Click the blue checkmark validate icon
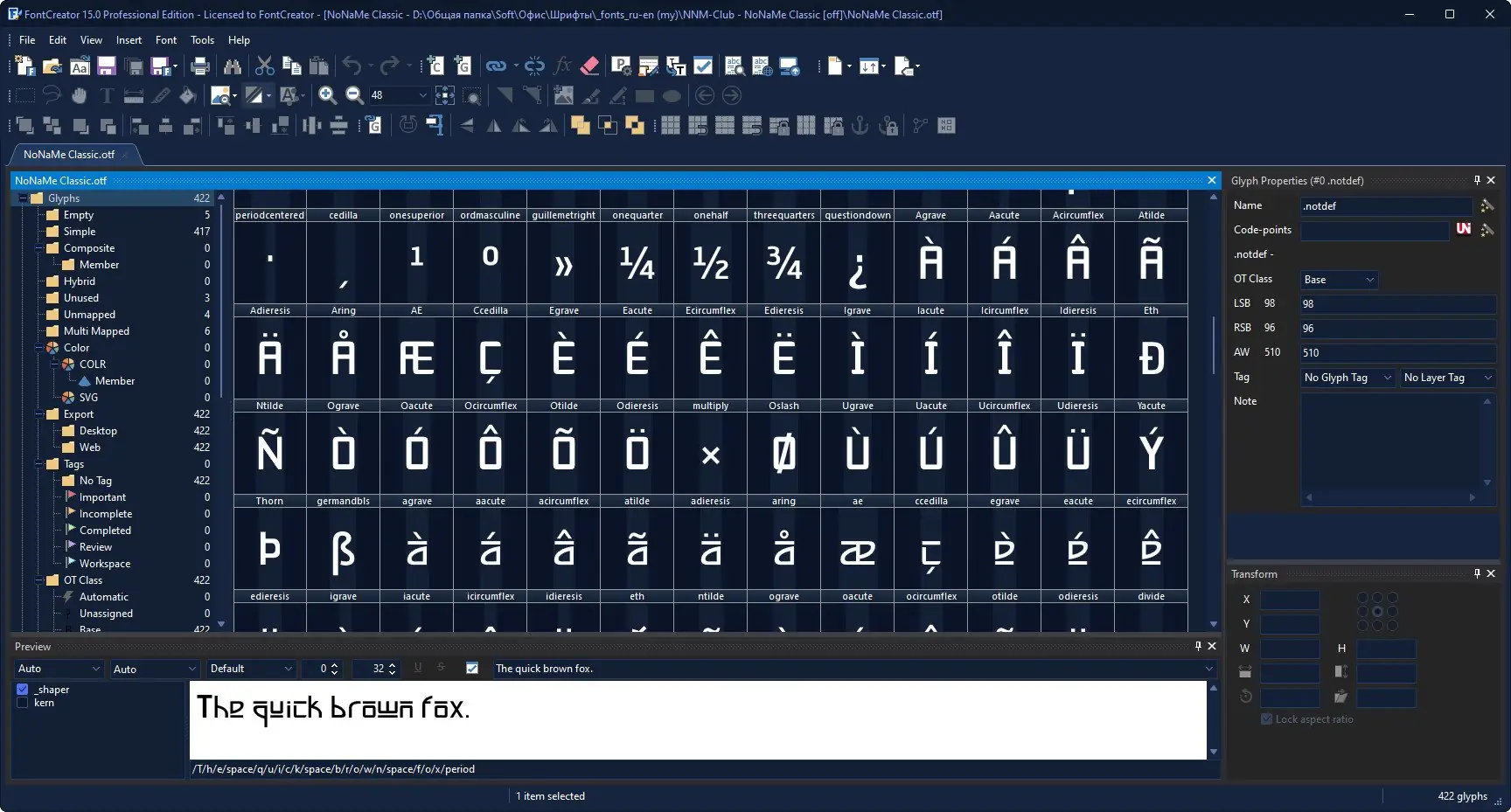1511x812 pixels. click(x=703, y=66)
